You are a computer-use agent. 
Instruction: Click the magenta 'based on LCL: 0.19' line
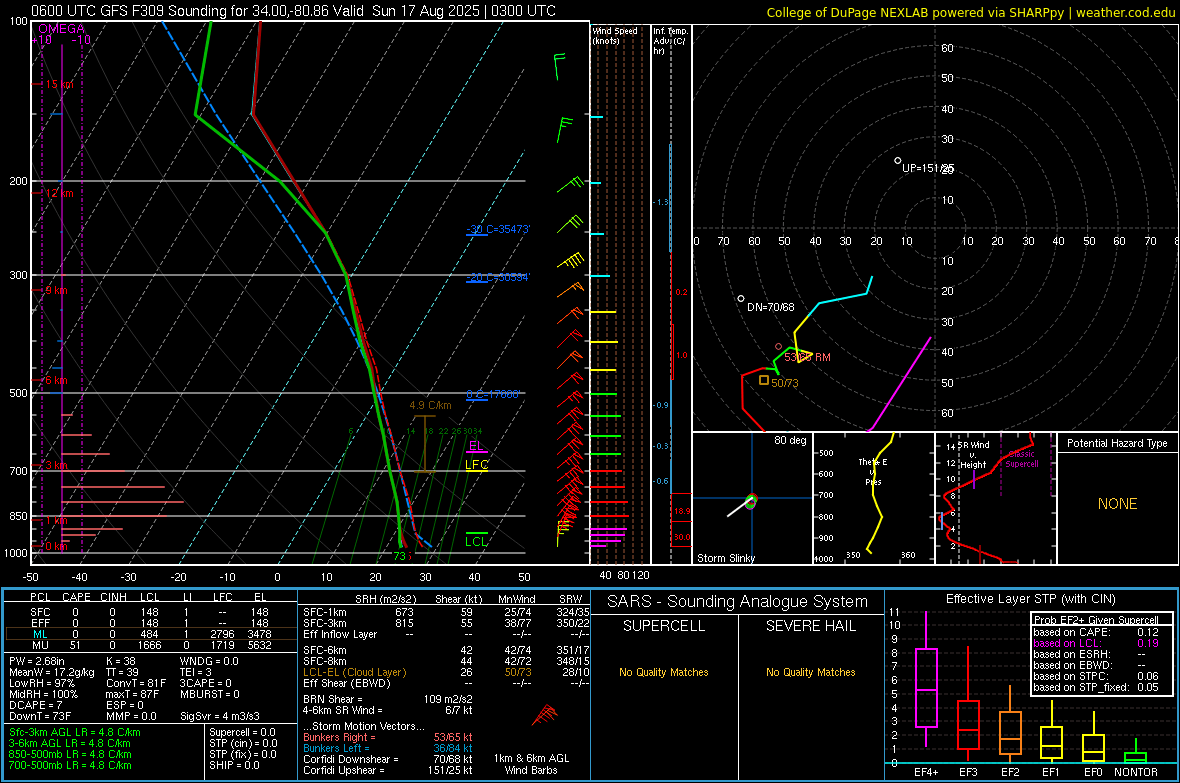(x=1096, y=643)
